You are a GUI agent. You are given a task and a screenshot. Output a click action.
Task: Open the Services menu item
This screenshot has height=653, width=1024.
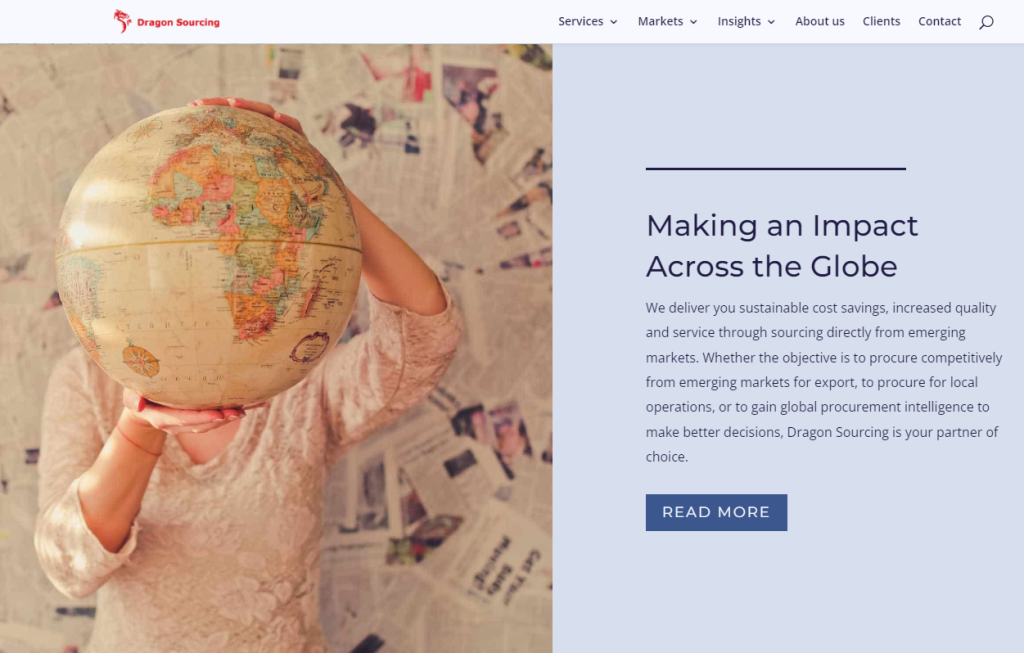581,22
